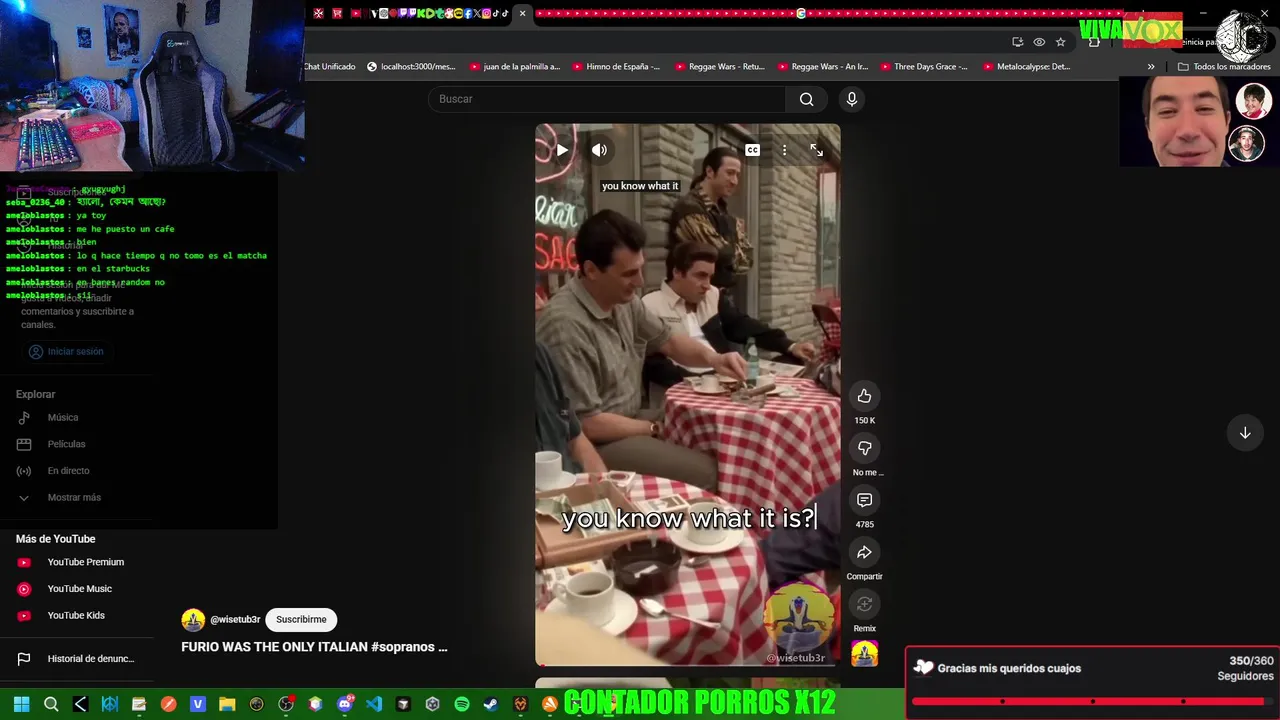The width and height of the screenshot is (1280, 720).
Task: Open the browser extensions puzzle icon
Action: 1094,42
